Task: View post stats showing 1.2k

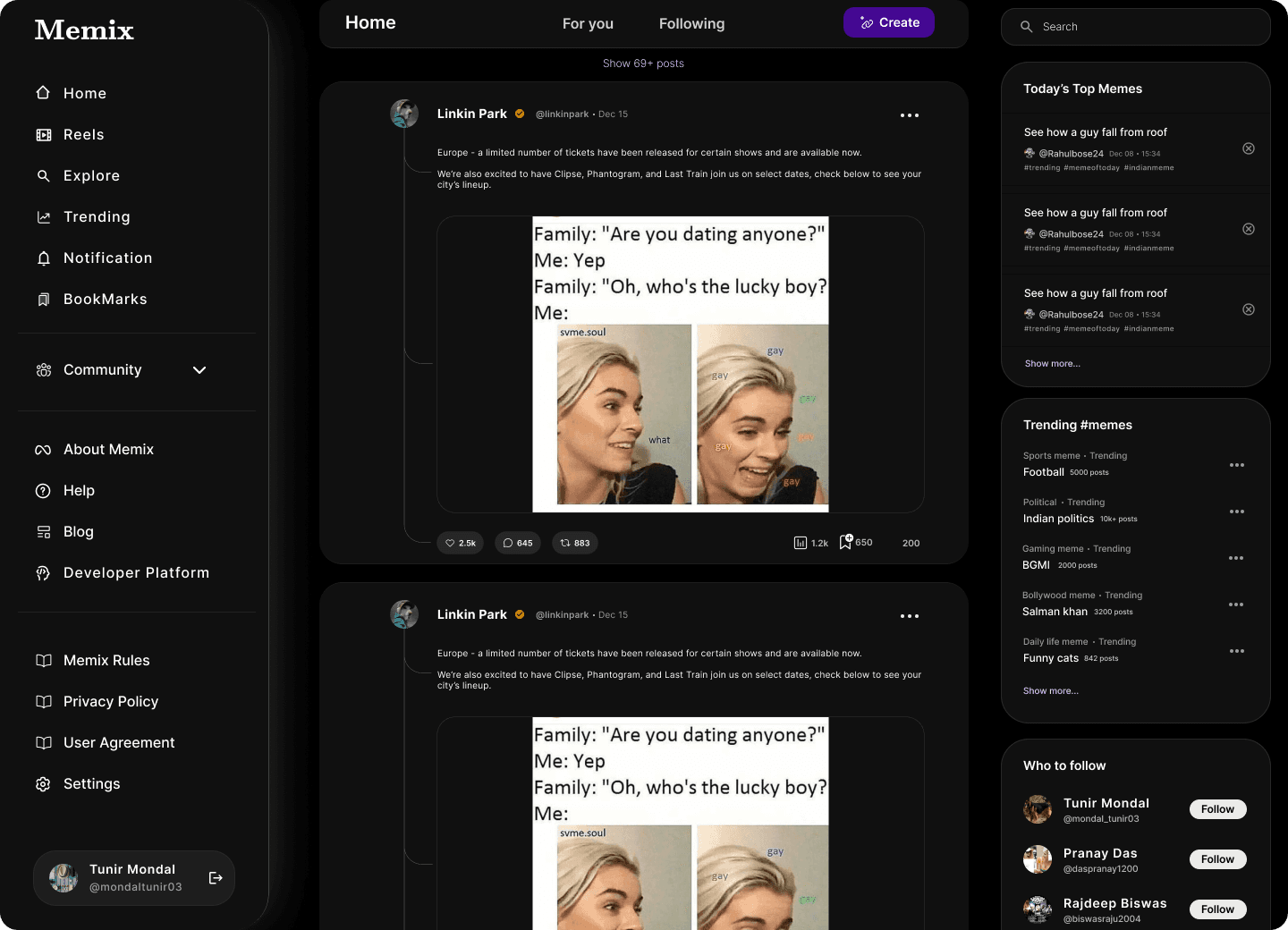Action: (x=811, y=543)
